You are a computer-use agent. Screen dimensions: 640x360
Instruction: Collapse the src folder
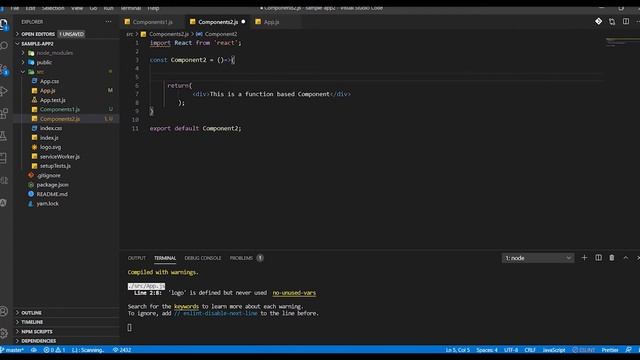click(x=40, y=72)
